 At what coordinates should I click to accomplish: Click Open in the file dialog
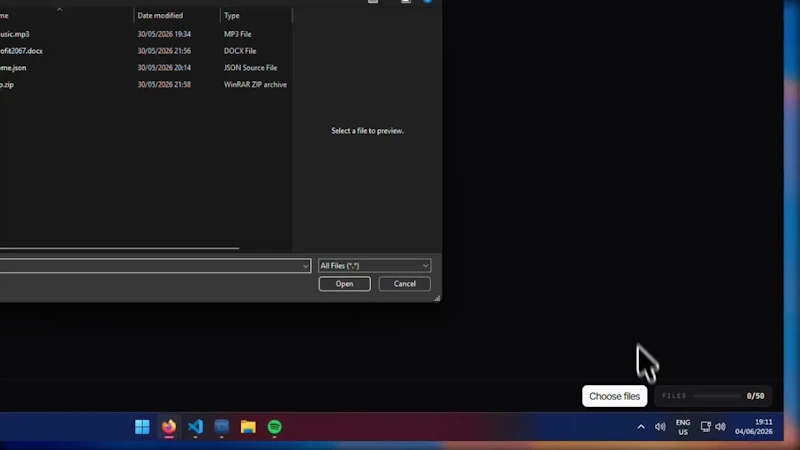tap(344, 284)
